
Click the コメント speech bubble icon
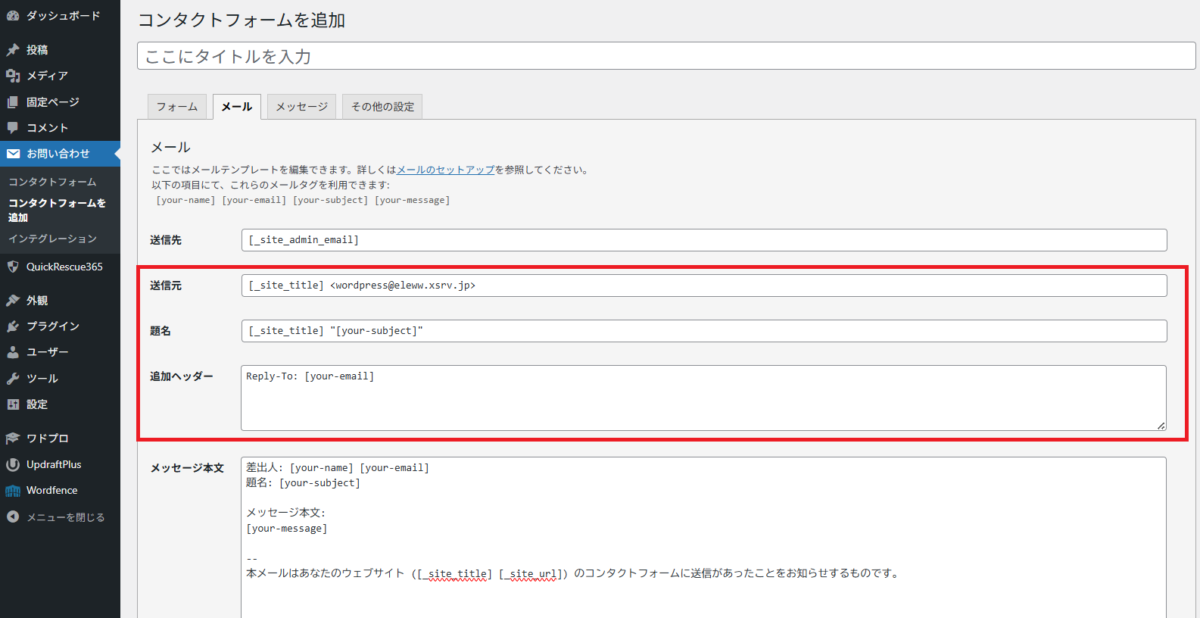point(13,128)
